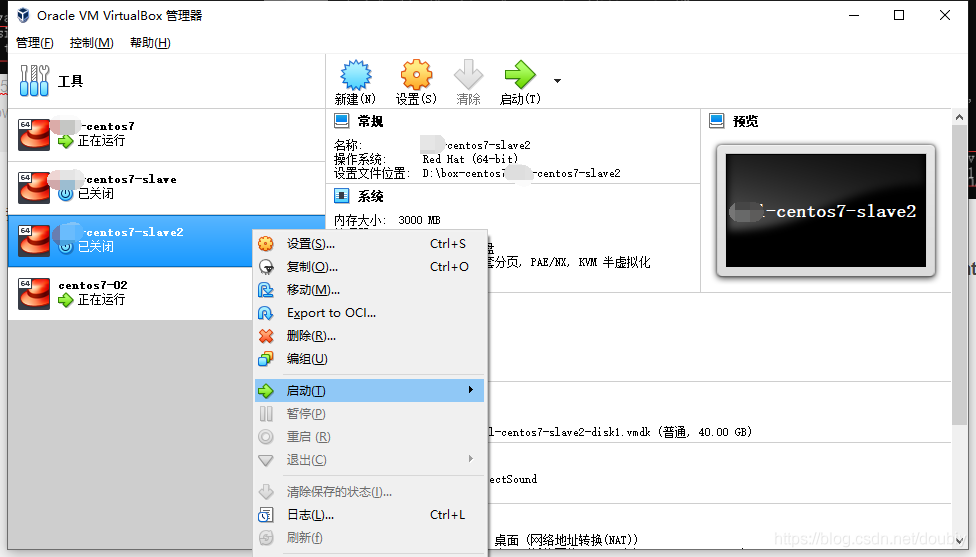Click the '3000 MB' memory value

[x=419, y=220]
